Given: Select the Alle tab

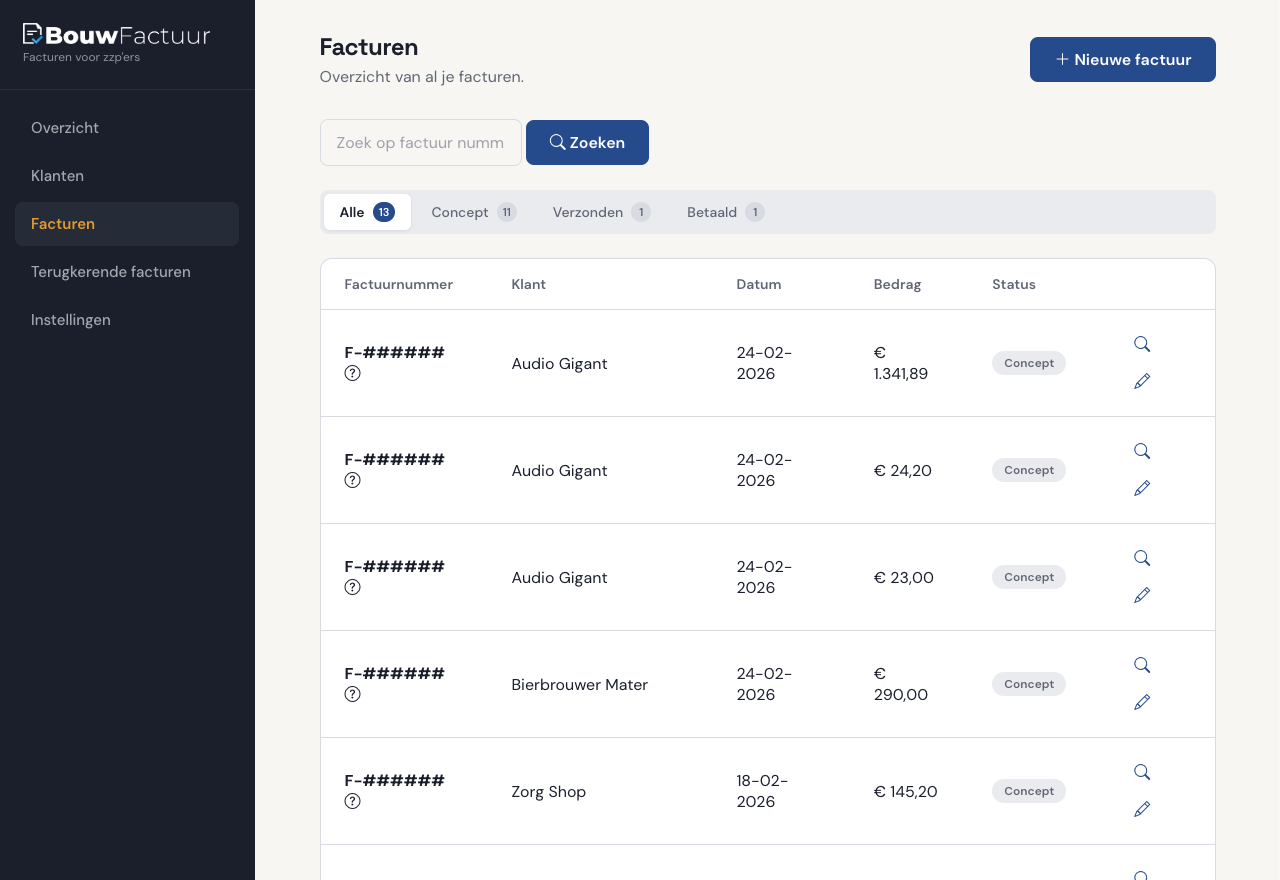Looking at the screenshot, I should pos(367,212).
